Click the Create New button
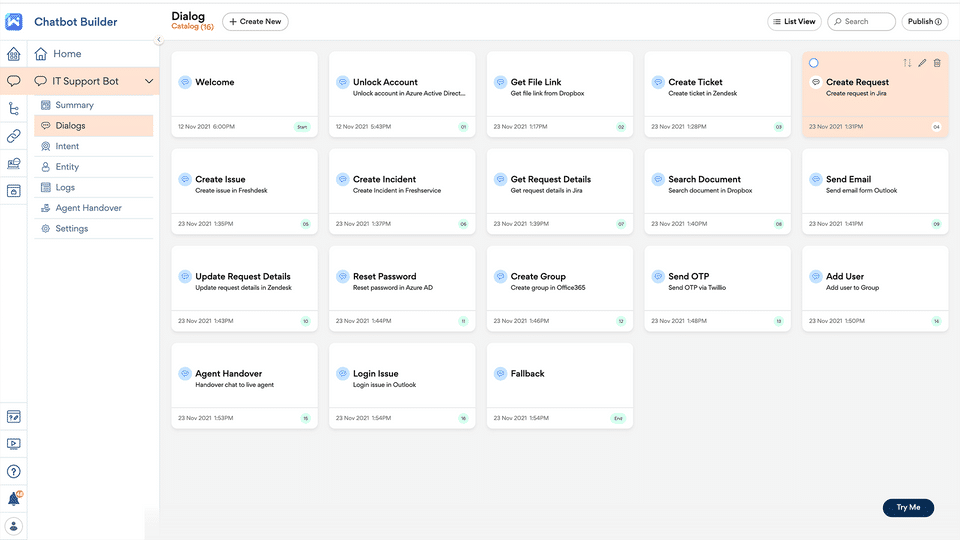The image size is (960, 540). [255, 21]
